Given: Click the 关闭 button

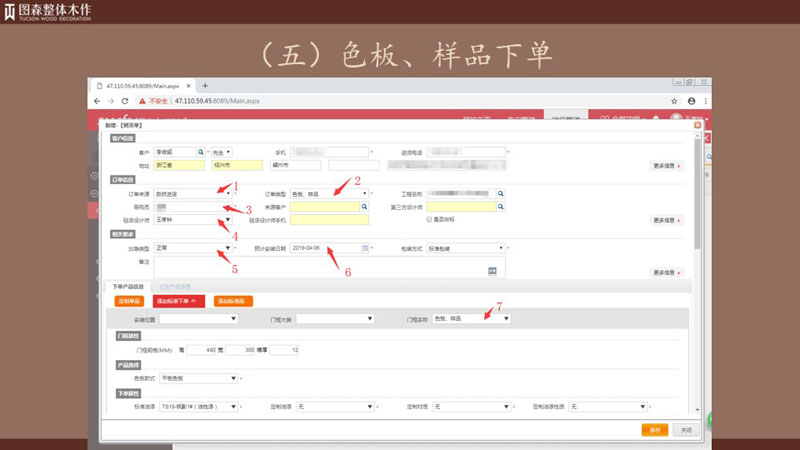Looking at the screenshot, I should (x=685, y=429).
